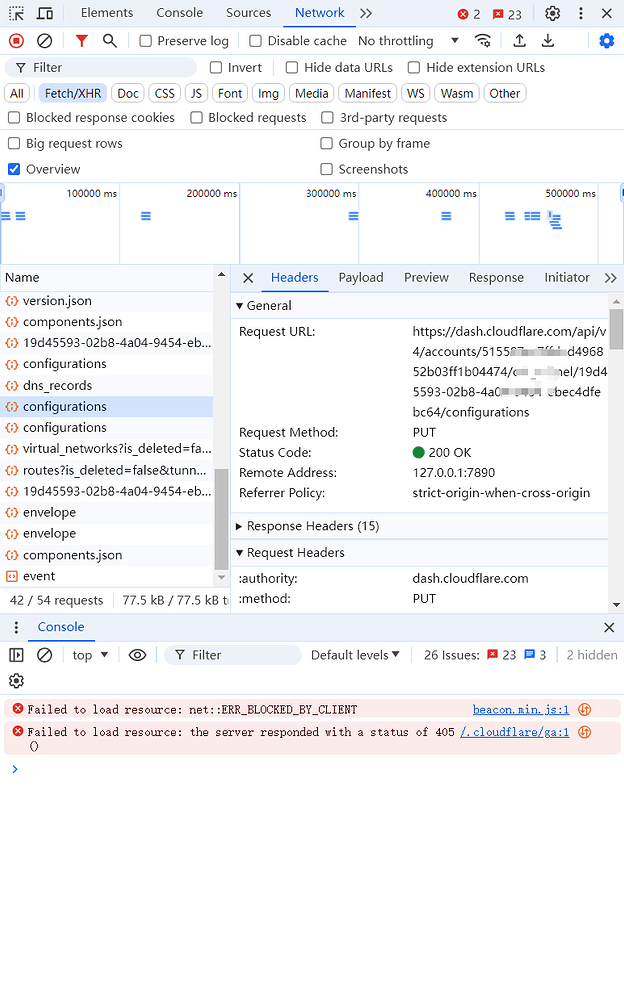Open Default levels dropdown

(355, 655)
